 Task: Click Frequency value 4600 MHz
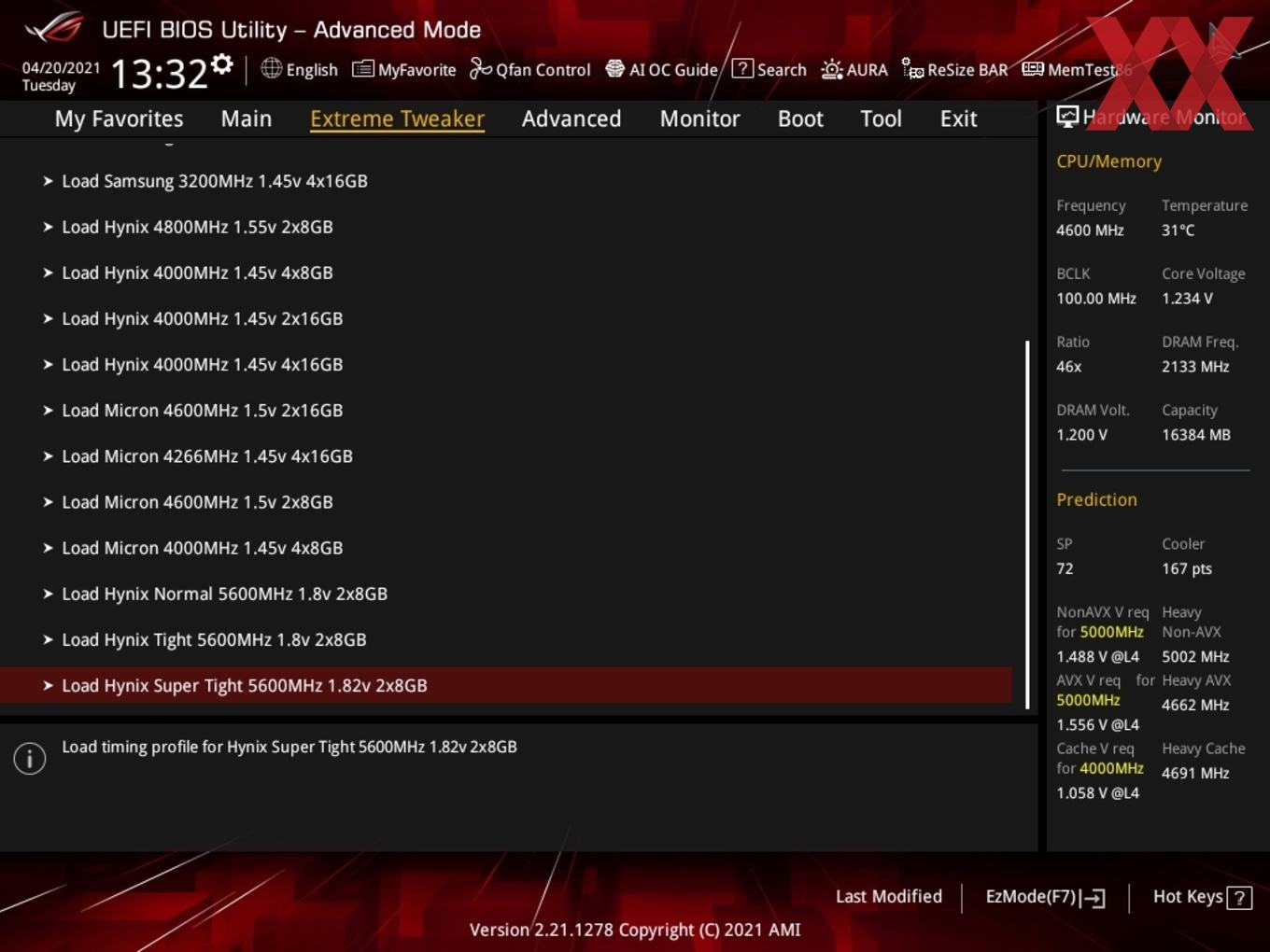point(1090,230)
